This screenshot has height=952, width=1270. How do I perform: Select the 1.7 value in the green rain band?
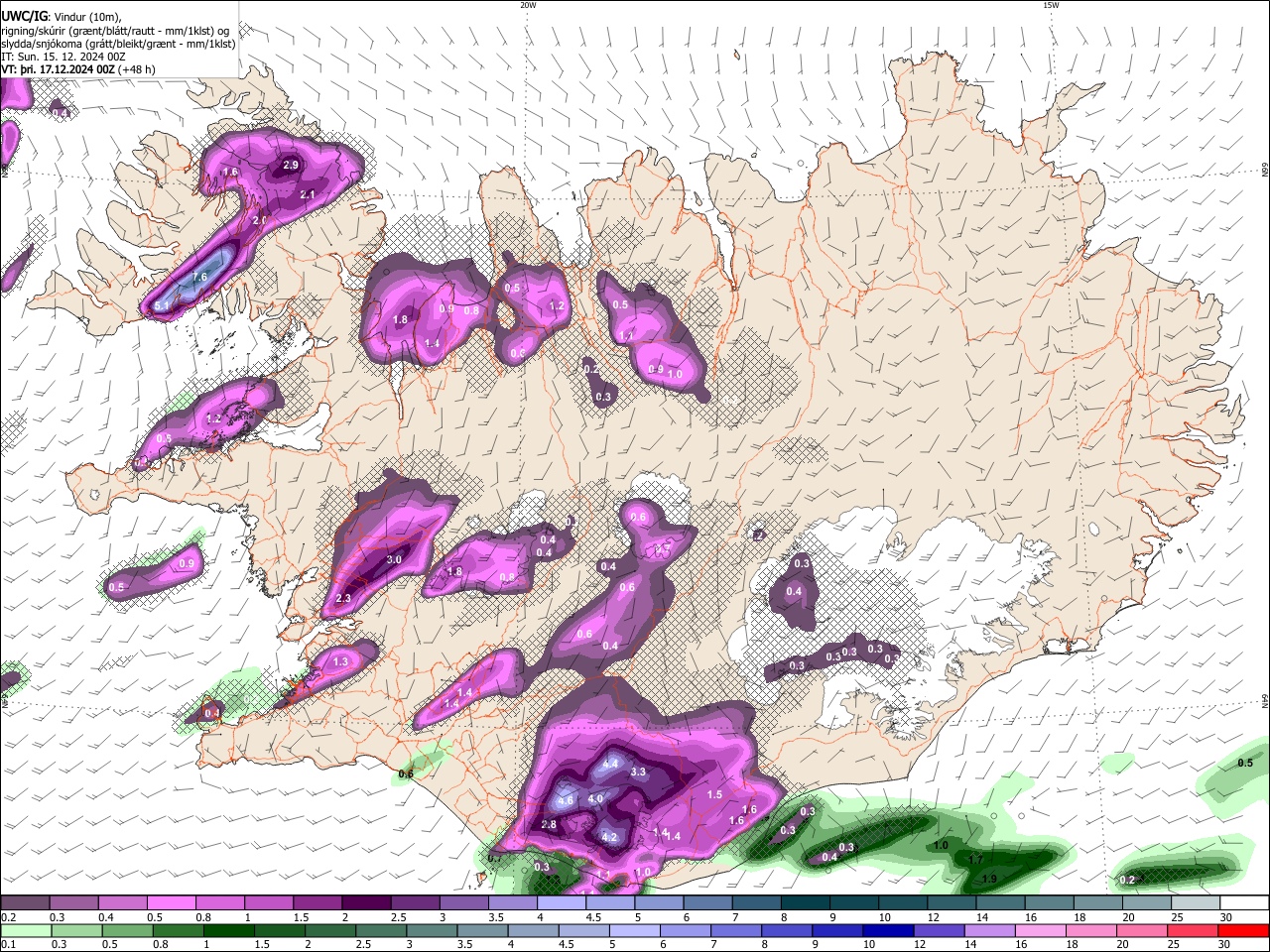(x=975, y=860)
